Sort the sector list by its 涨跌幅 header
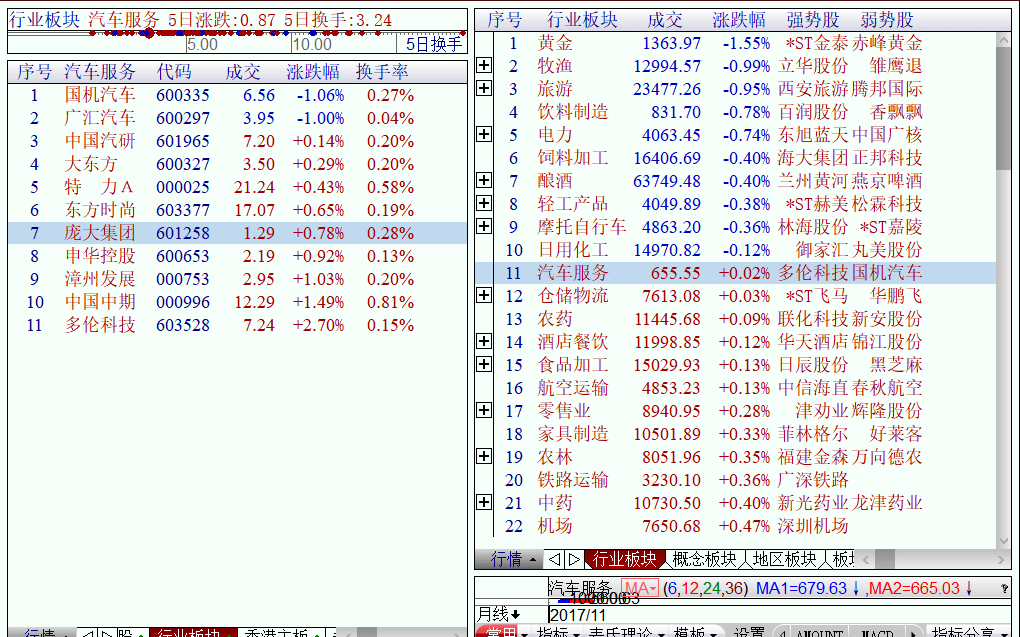Viewport: 1020px width, 637px height. [739, 20]
